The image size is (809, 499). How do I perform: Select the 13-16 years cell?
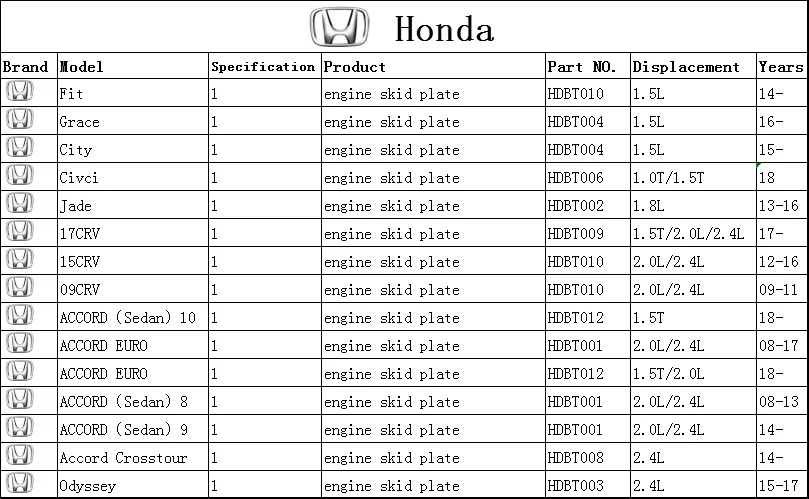[779, 206]
